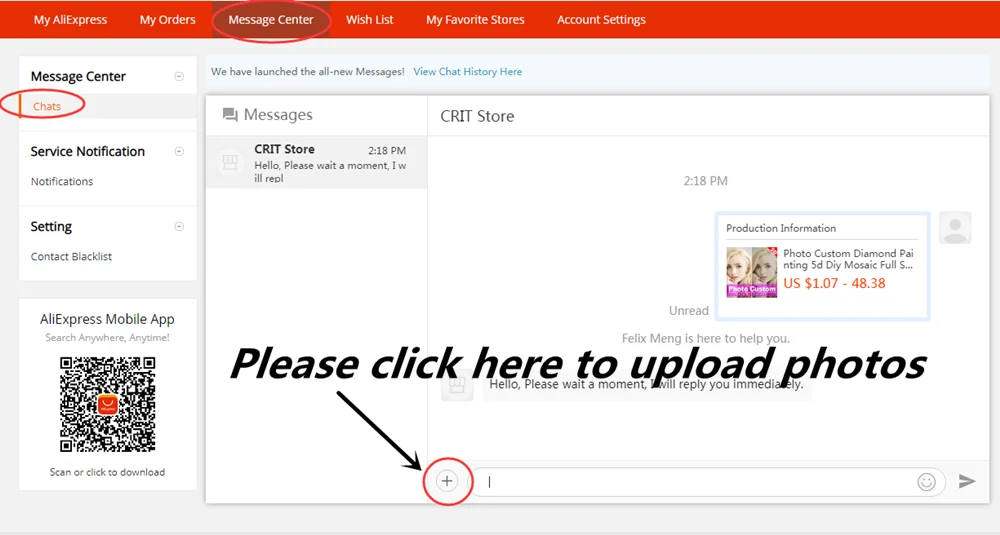Viewport: 1000px width, 535px height.
Task: Click the plus icon to upload photos
Action: coord(447,481)
